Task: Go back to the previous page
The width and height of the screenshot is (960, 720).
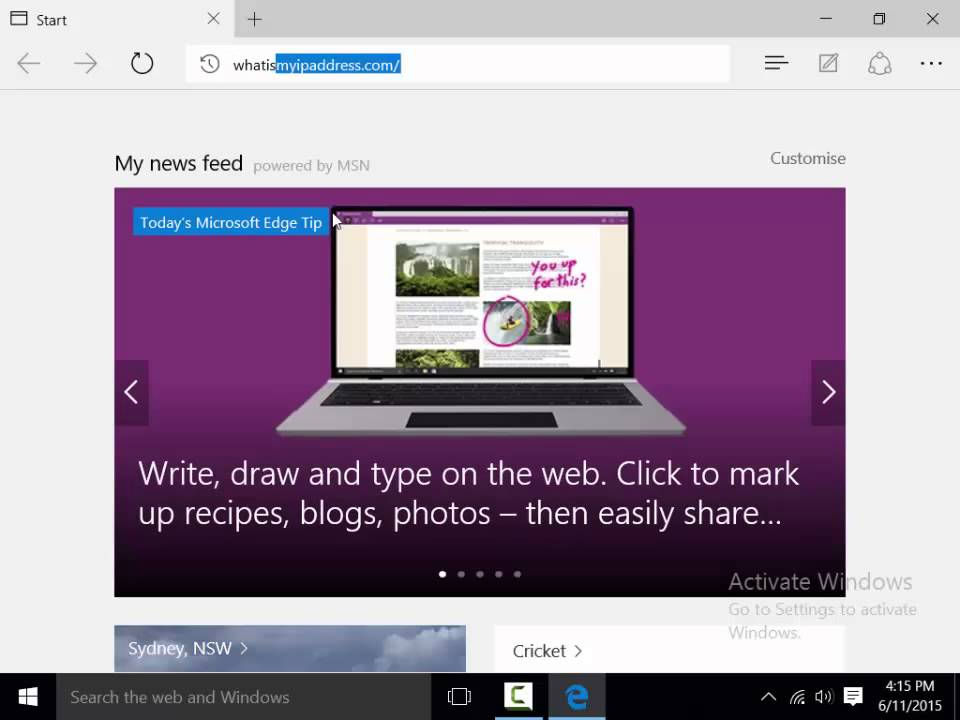Action: [28, 63]
